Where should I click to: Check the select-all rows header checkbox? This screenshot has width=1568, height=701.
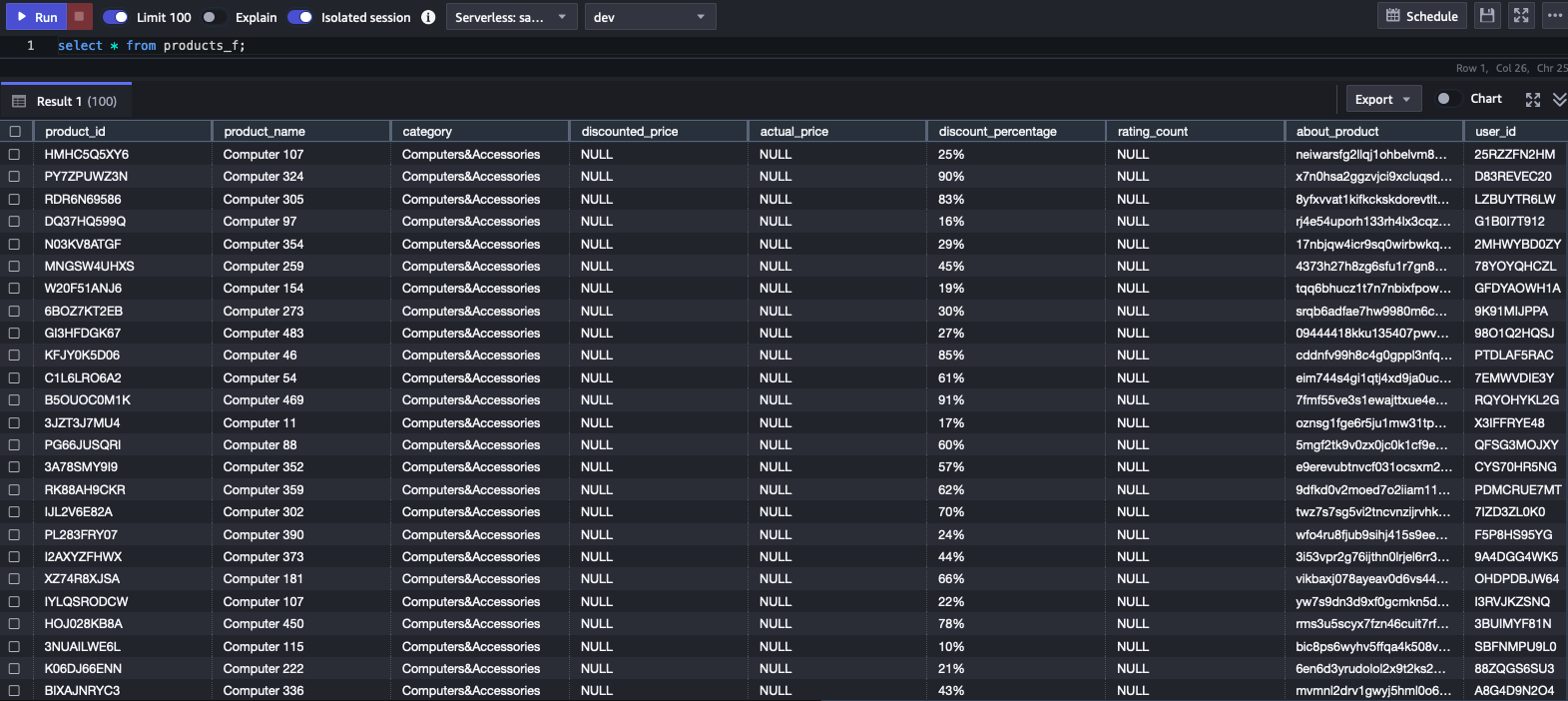point(15,131)
